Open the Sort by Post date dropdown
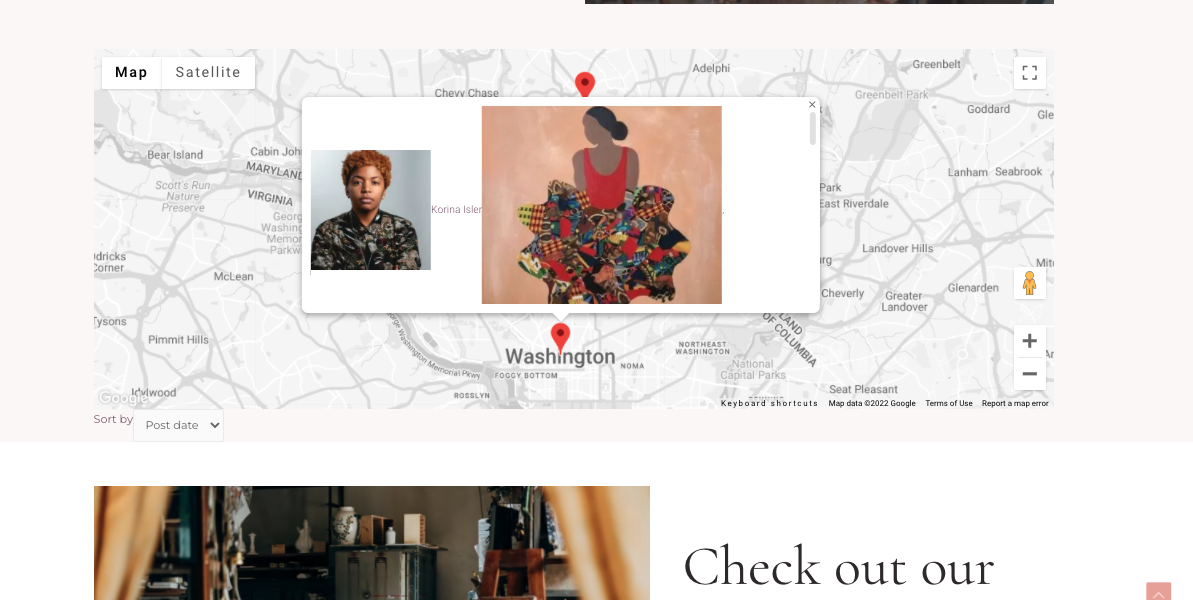 178,426
